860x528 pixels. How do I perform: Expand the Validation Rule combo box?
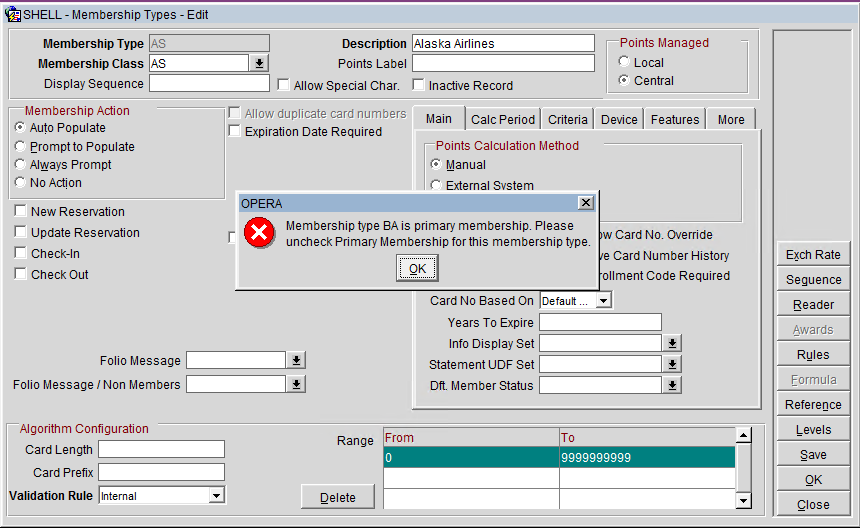tap(216, 496)
